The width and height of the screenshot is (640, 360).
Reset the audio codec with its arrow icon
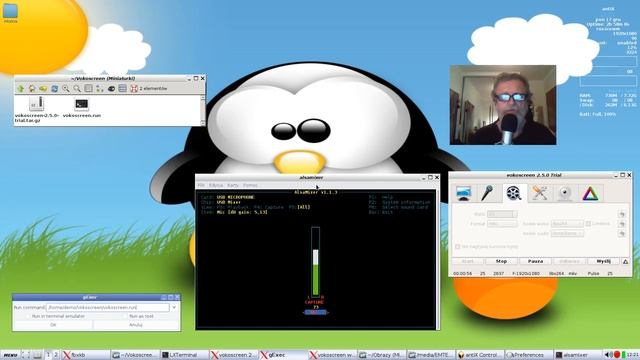pyautogui.click(x=622, y=234)
